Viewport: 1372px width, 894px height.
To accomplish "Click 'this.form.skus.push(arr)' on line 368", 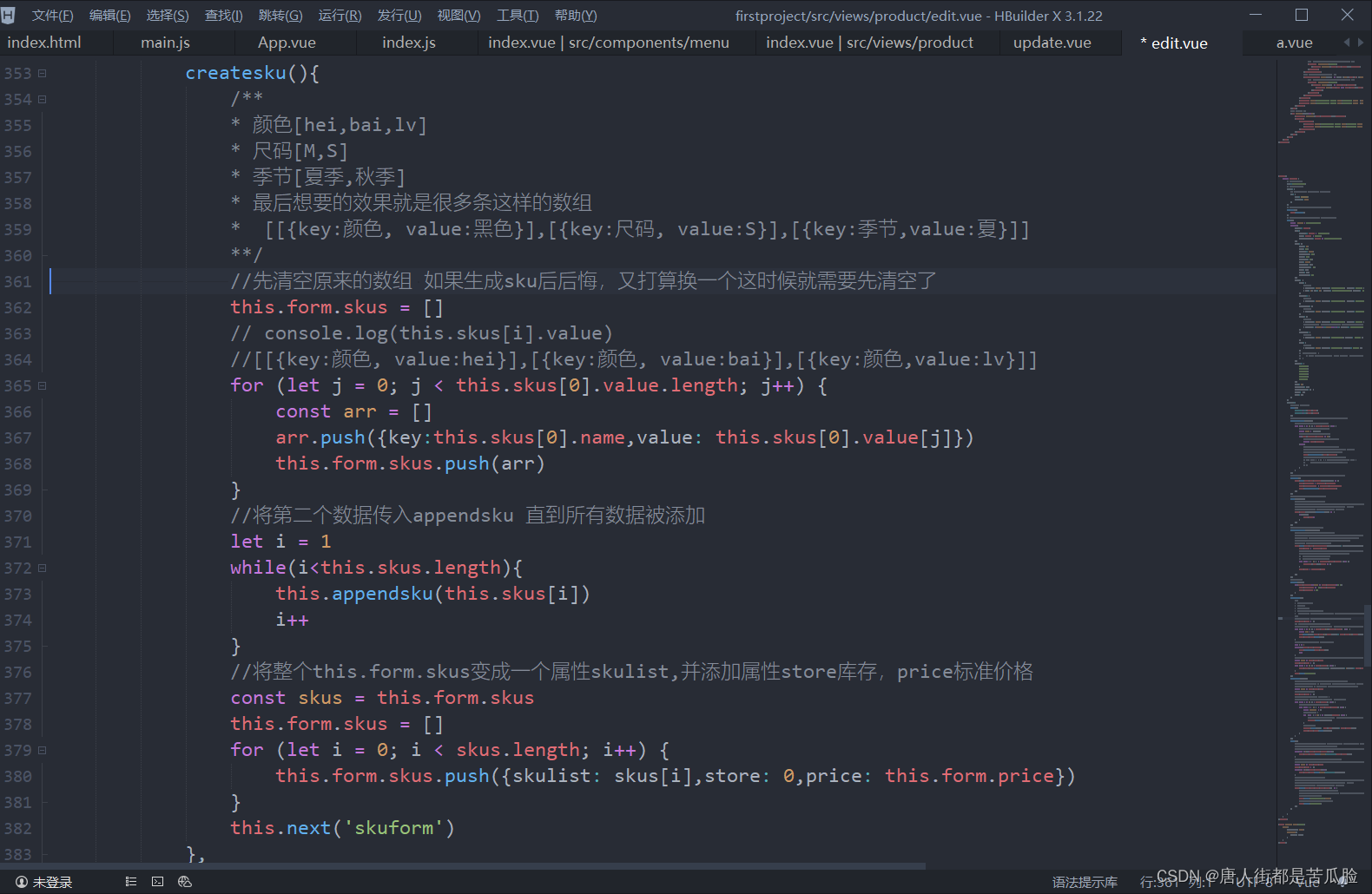I will 410,463.
